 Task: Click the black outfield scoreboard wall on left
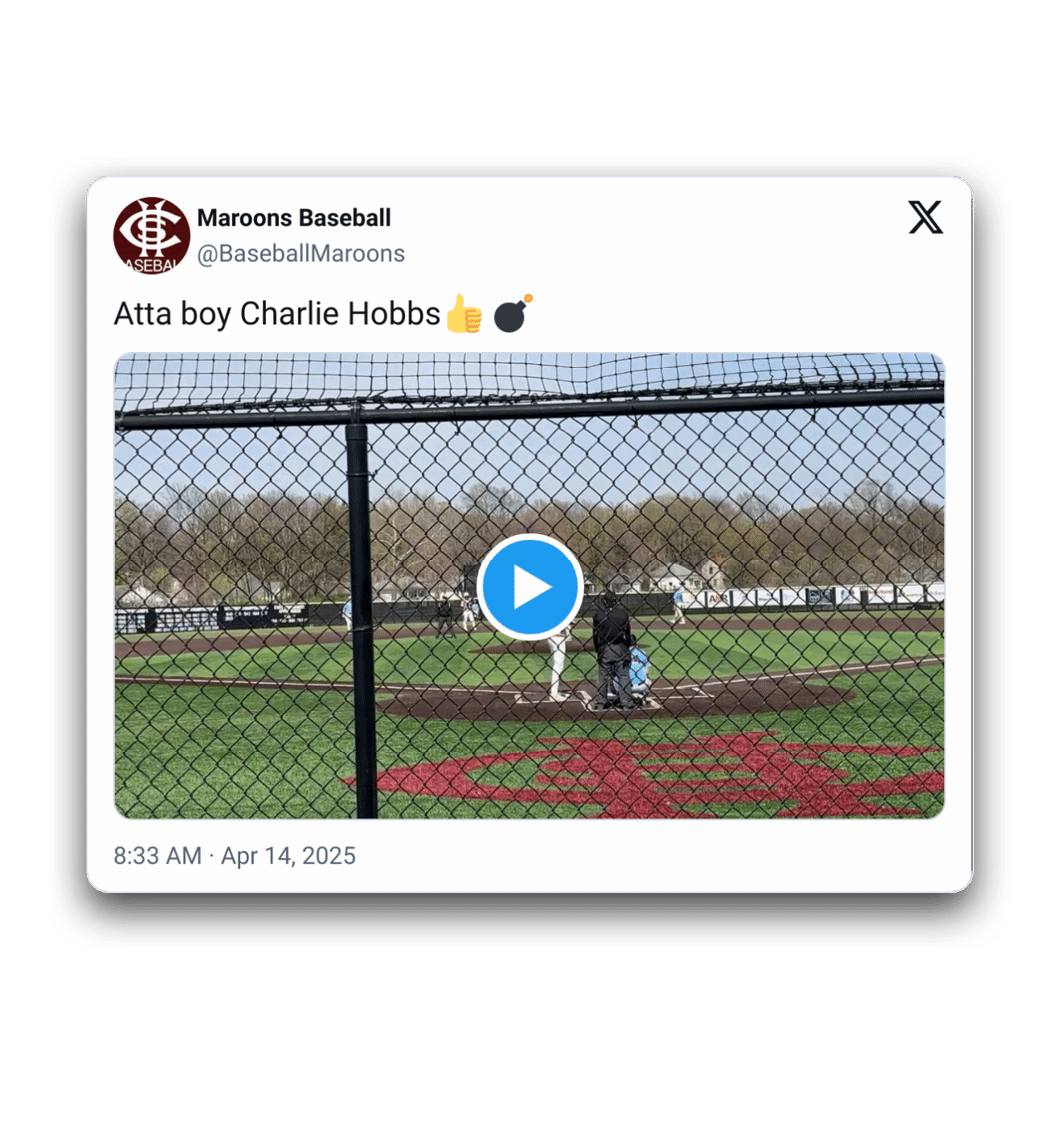211,618
